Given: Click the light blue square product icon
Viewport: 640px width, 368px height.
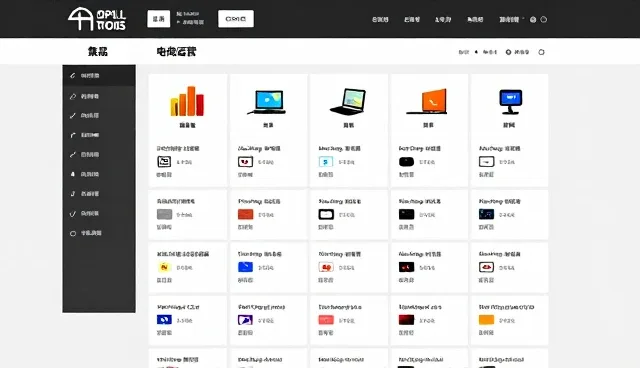Looking at the screenshot, I should pyautogui.click(x=326, y=162).
